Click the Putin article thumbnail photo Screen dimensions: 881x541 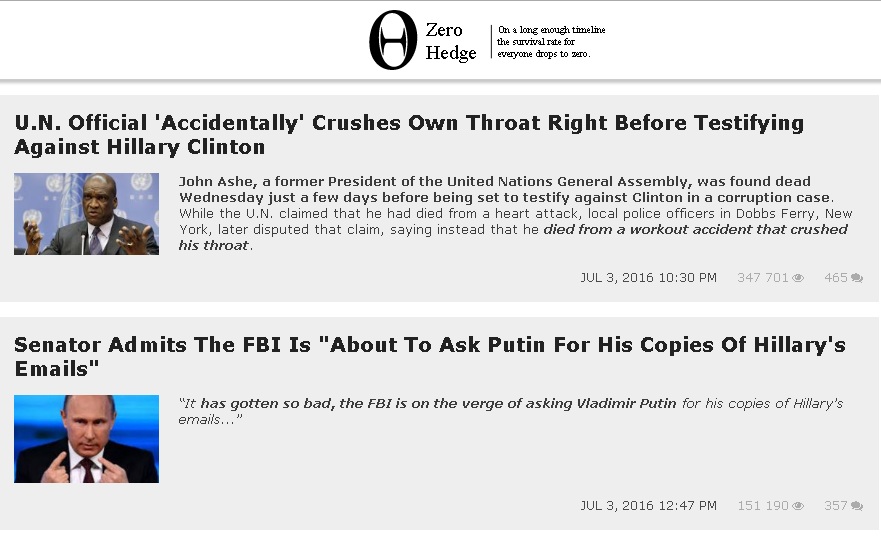(87, 439)
